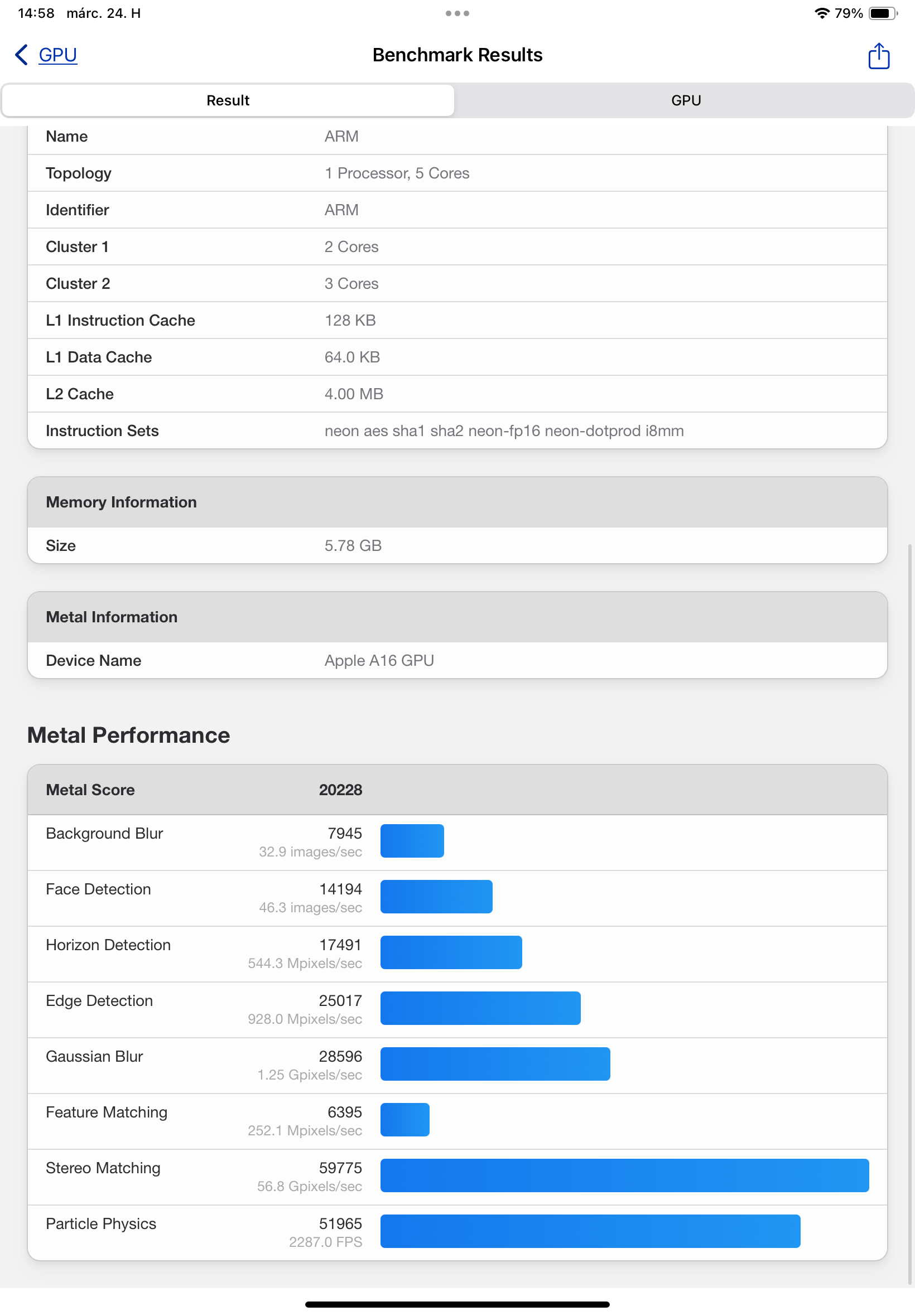Go back via the GPU link

pyautogui.click(x=58, y=55)
